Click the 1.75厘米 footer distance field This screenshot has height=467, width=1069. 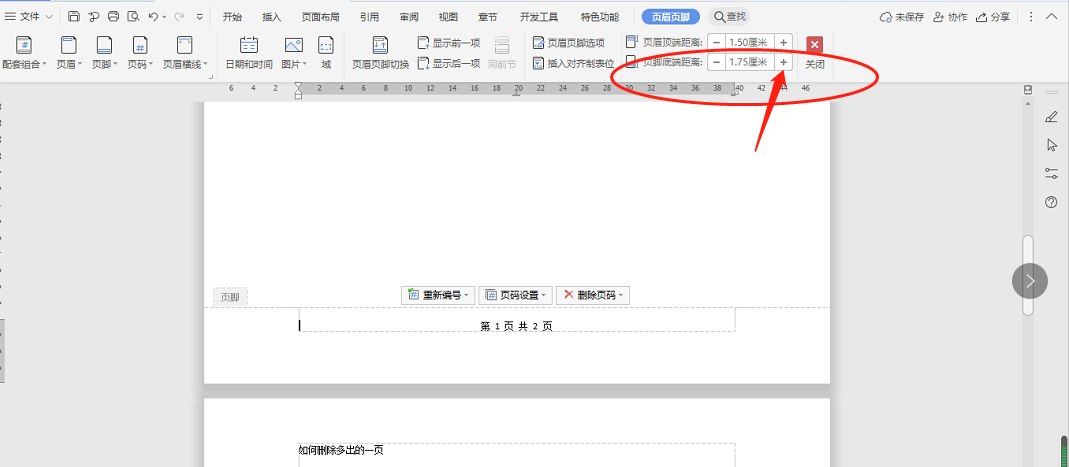tap(750, 62)
